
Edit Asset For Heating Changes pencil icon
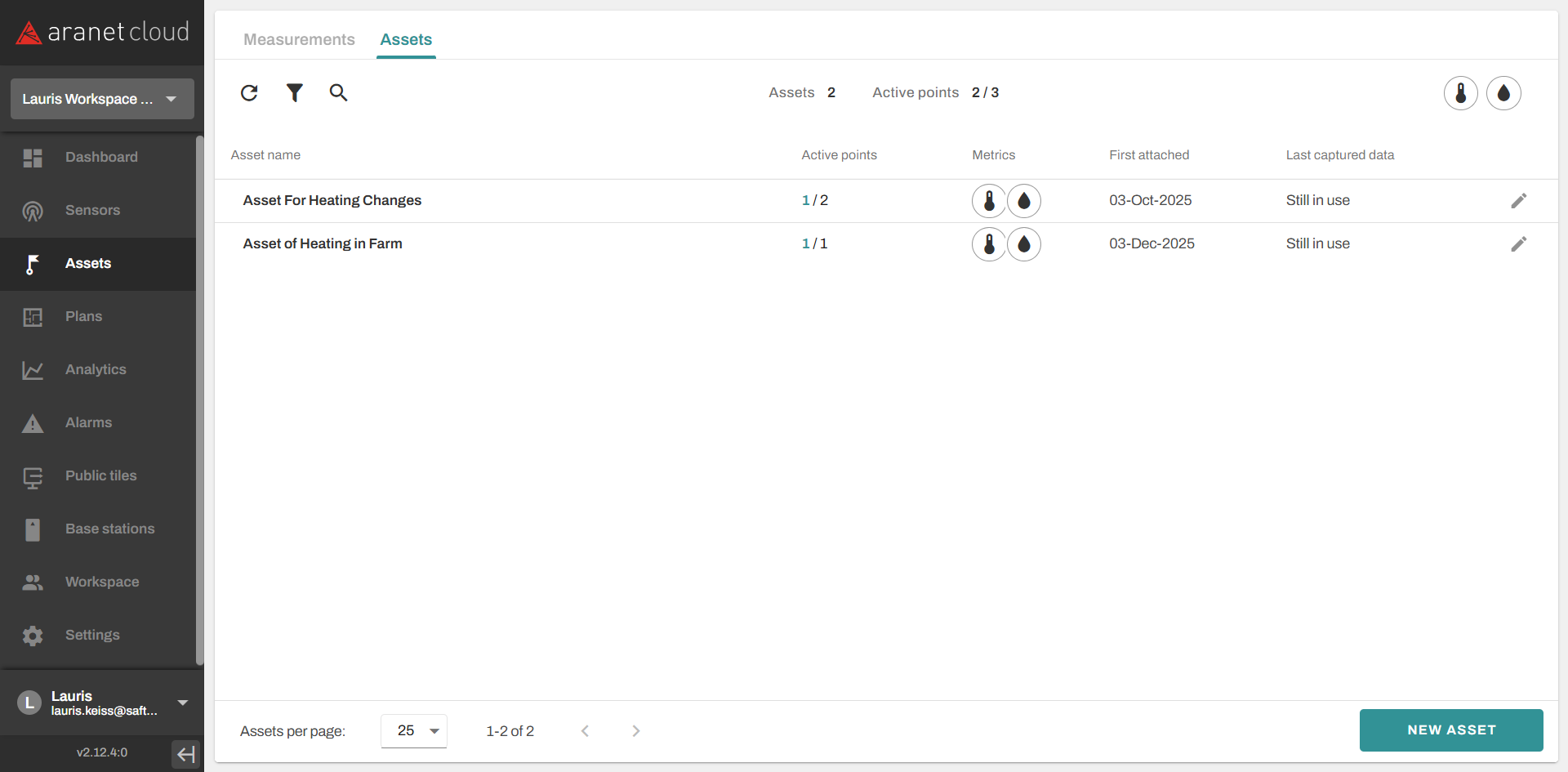[1518, 201]
